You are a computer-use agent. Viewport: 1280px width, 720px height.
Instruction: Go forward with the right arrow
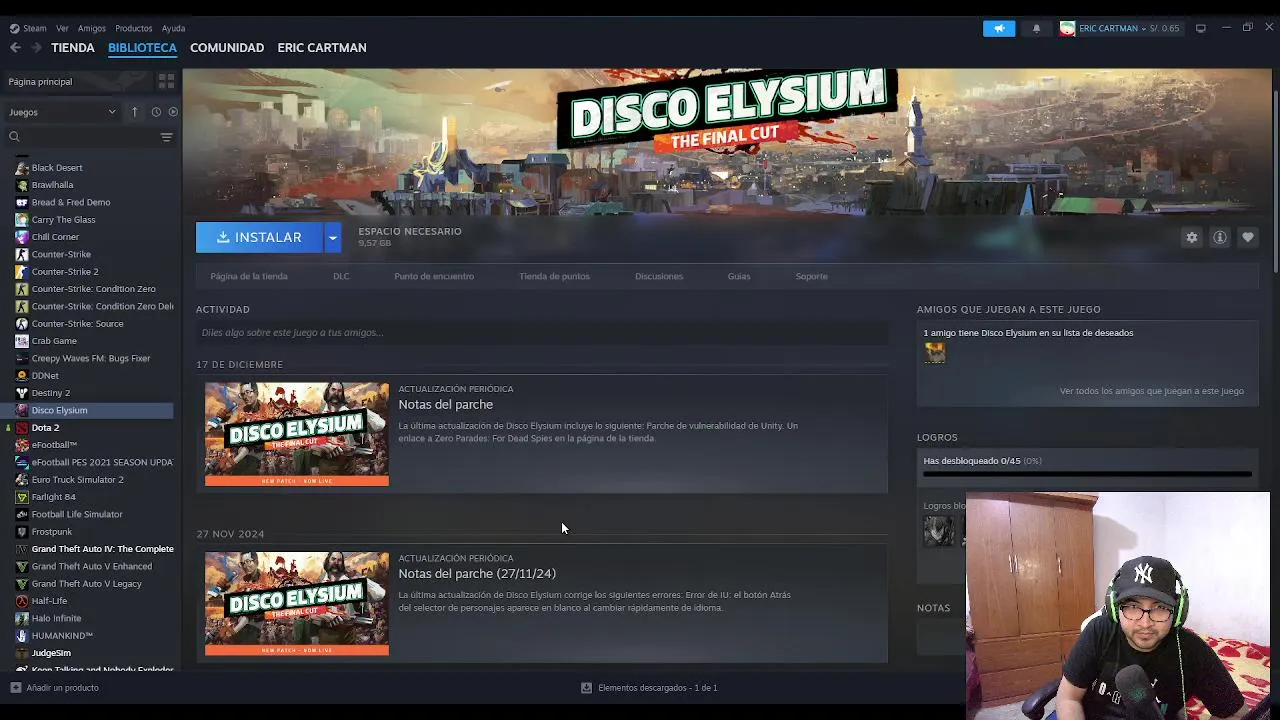click(x=36, y=47)
